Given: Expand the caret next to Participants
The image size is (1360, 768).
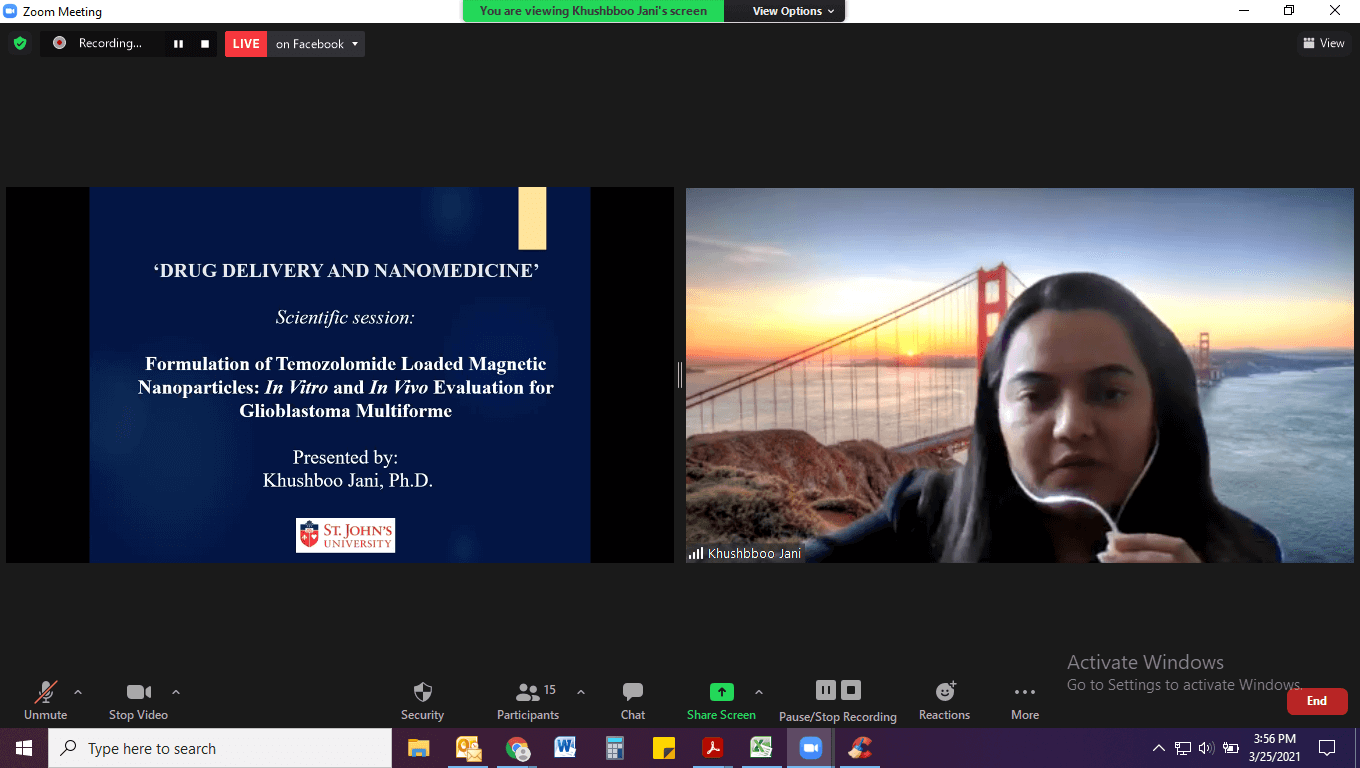Looking at the screenshot, I should coord(581,692).
